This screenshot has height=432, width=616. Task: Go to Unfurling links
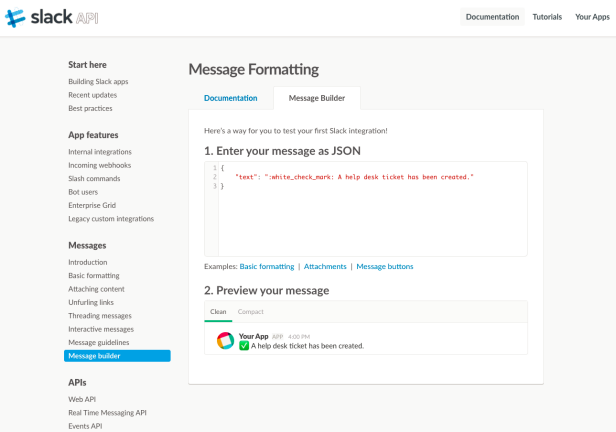(x=91, y=302)
